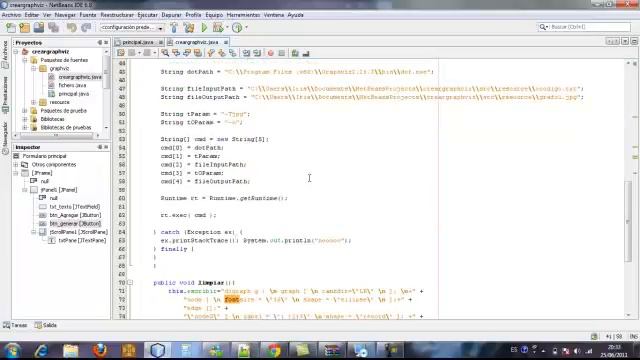Click the Shift Line Left icon
This screenshot has width=640, height=360.
coord(246,53)
